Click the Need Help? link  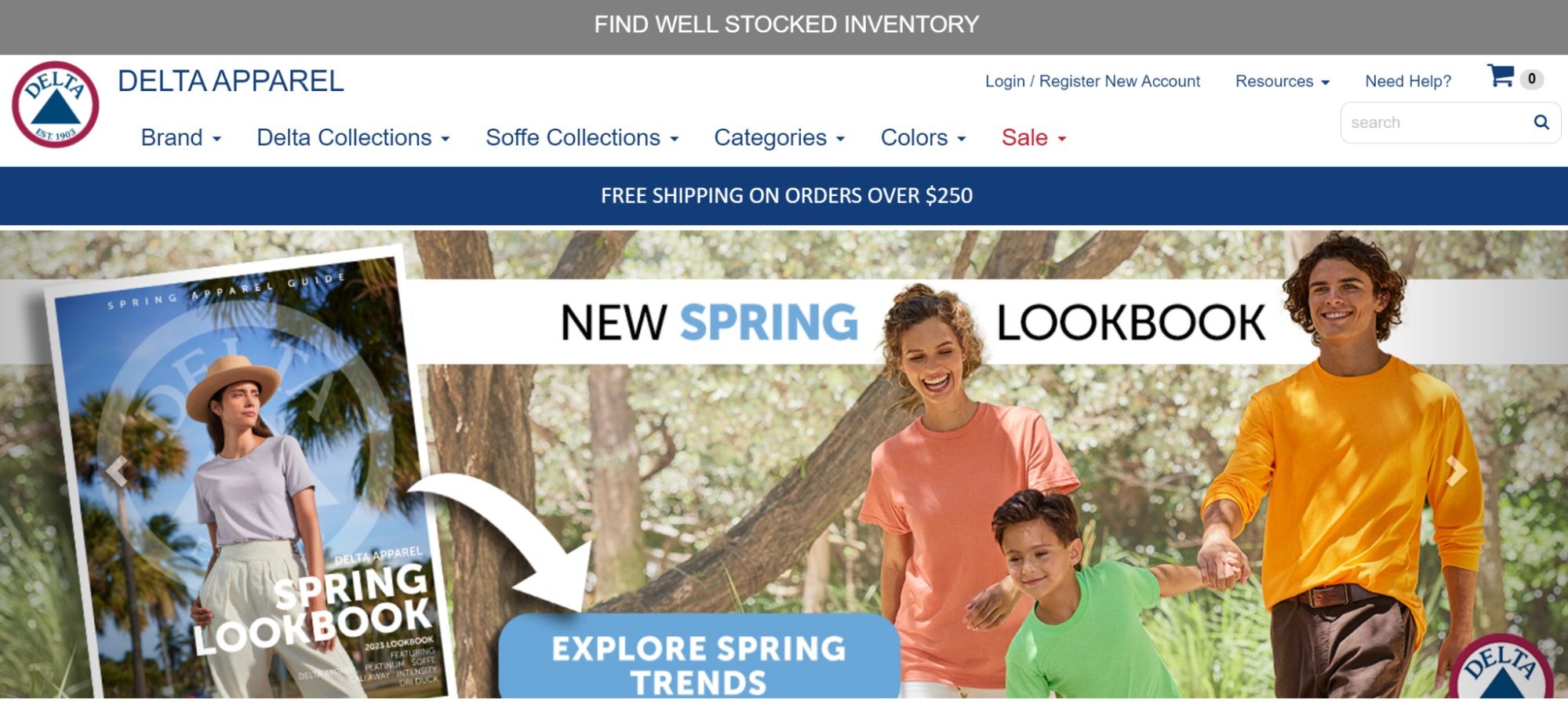(x=1408, y=82)
